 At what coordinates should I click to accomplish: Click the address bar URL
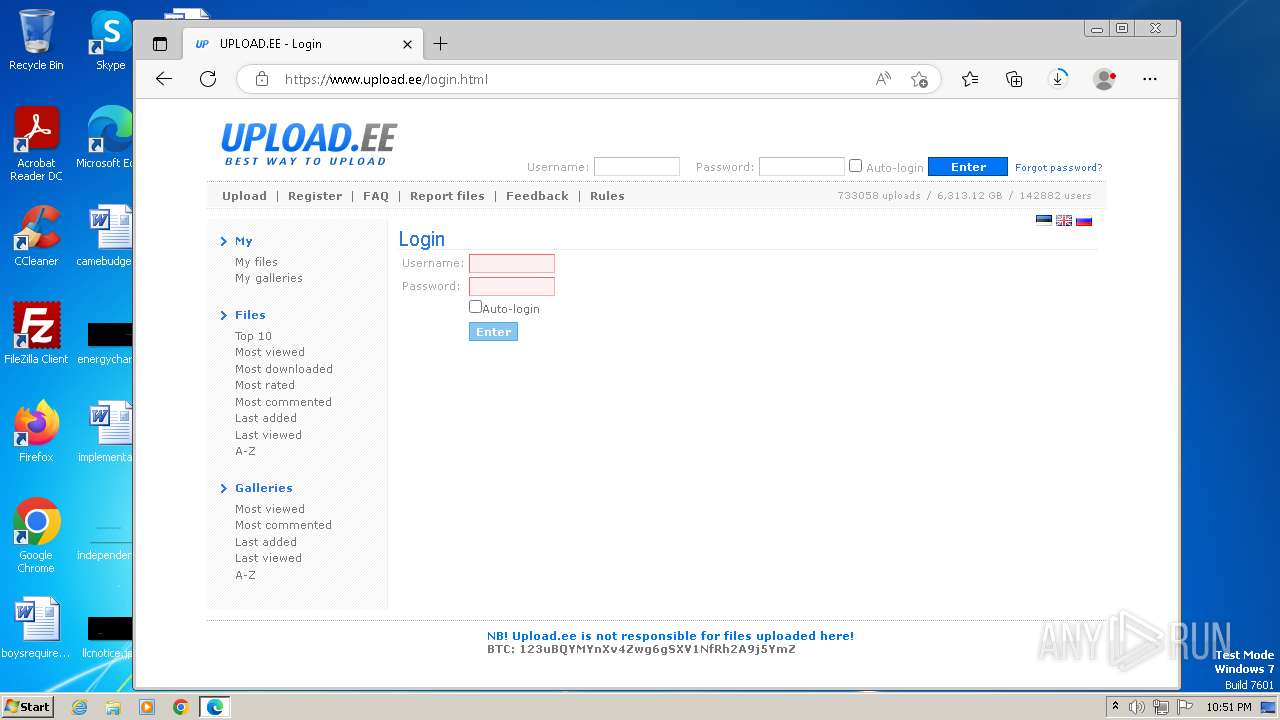[386, 79]
